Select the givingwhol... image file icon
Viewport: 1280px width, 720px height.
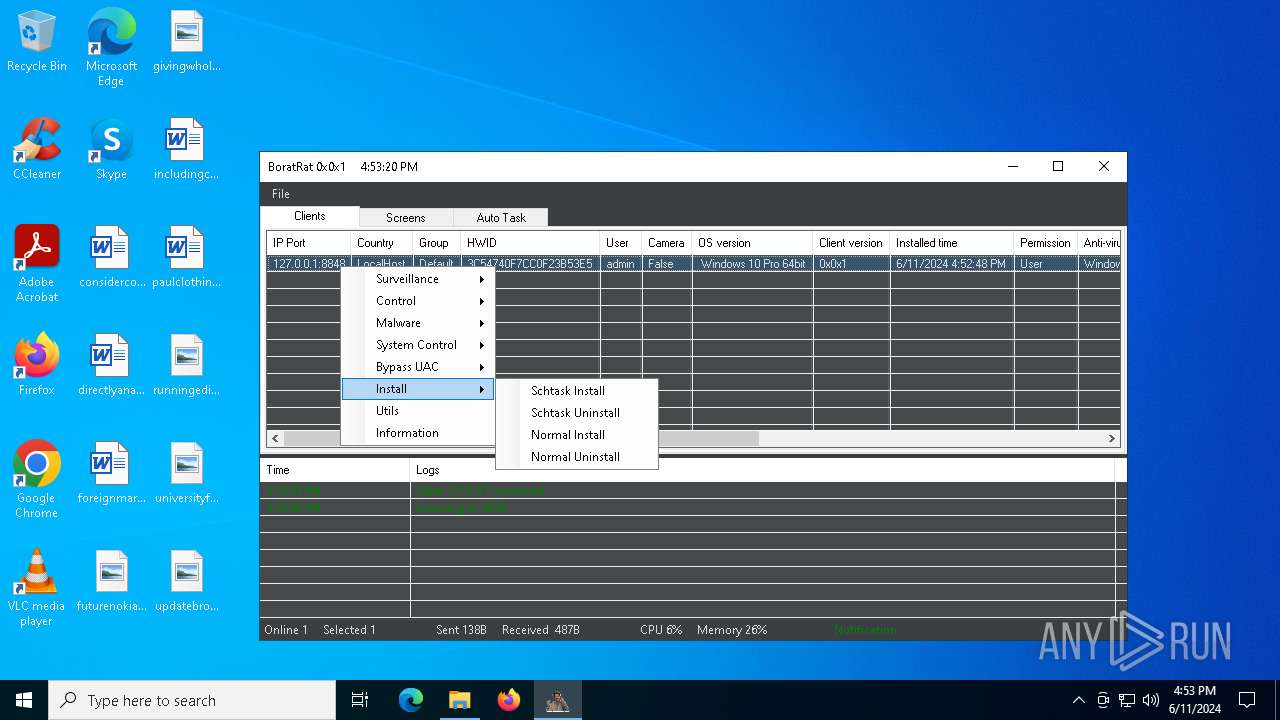pos(186,41)
